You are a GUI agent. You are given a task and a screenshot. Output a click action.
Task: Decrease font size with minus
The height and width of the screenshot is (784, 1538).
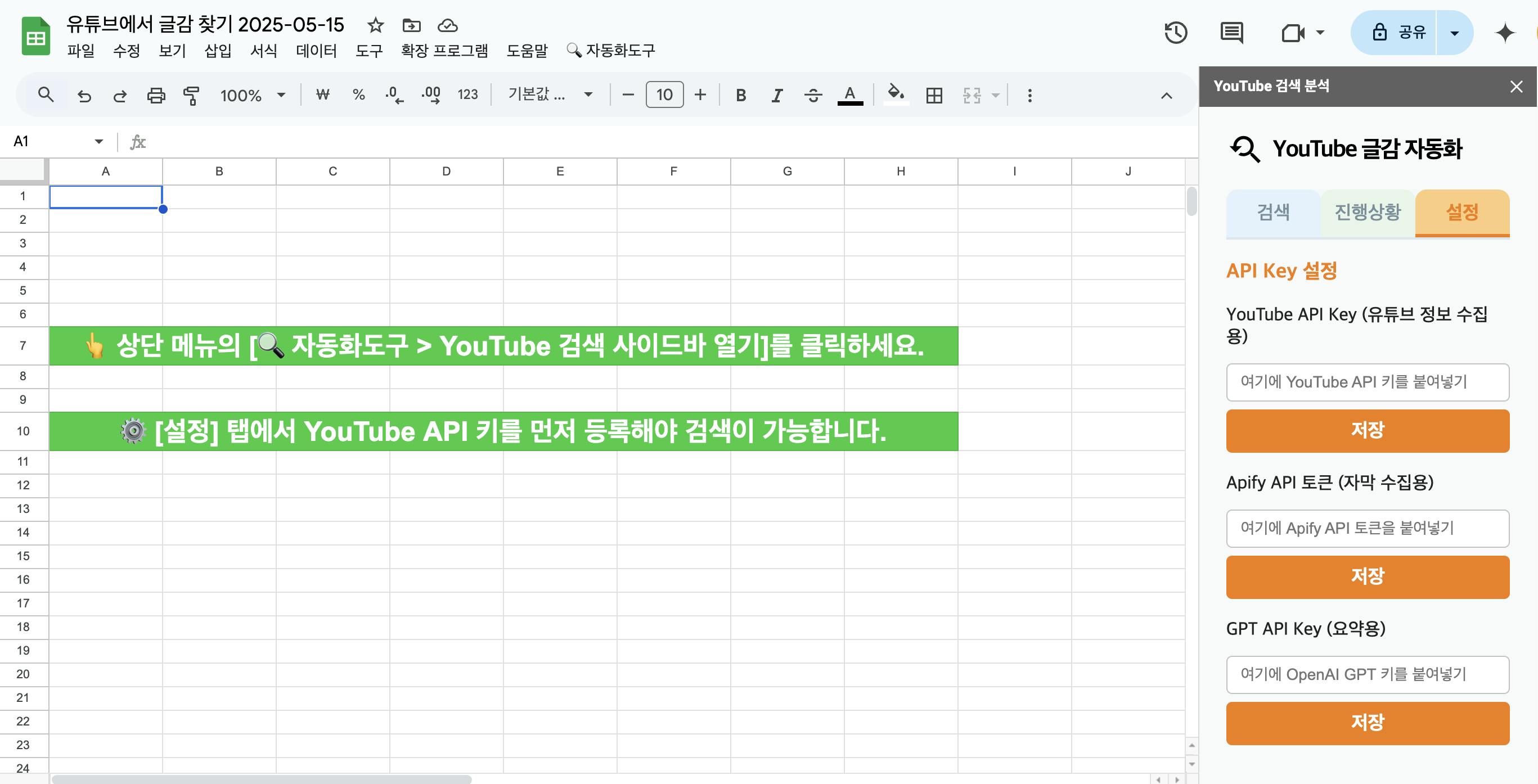627,94
